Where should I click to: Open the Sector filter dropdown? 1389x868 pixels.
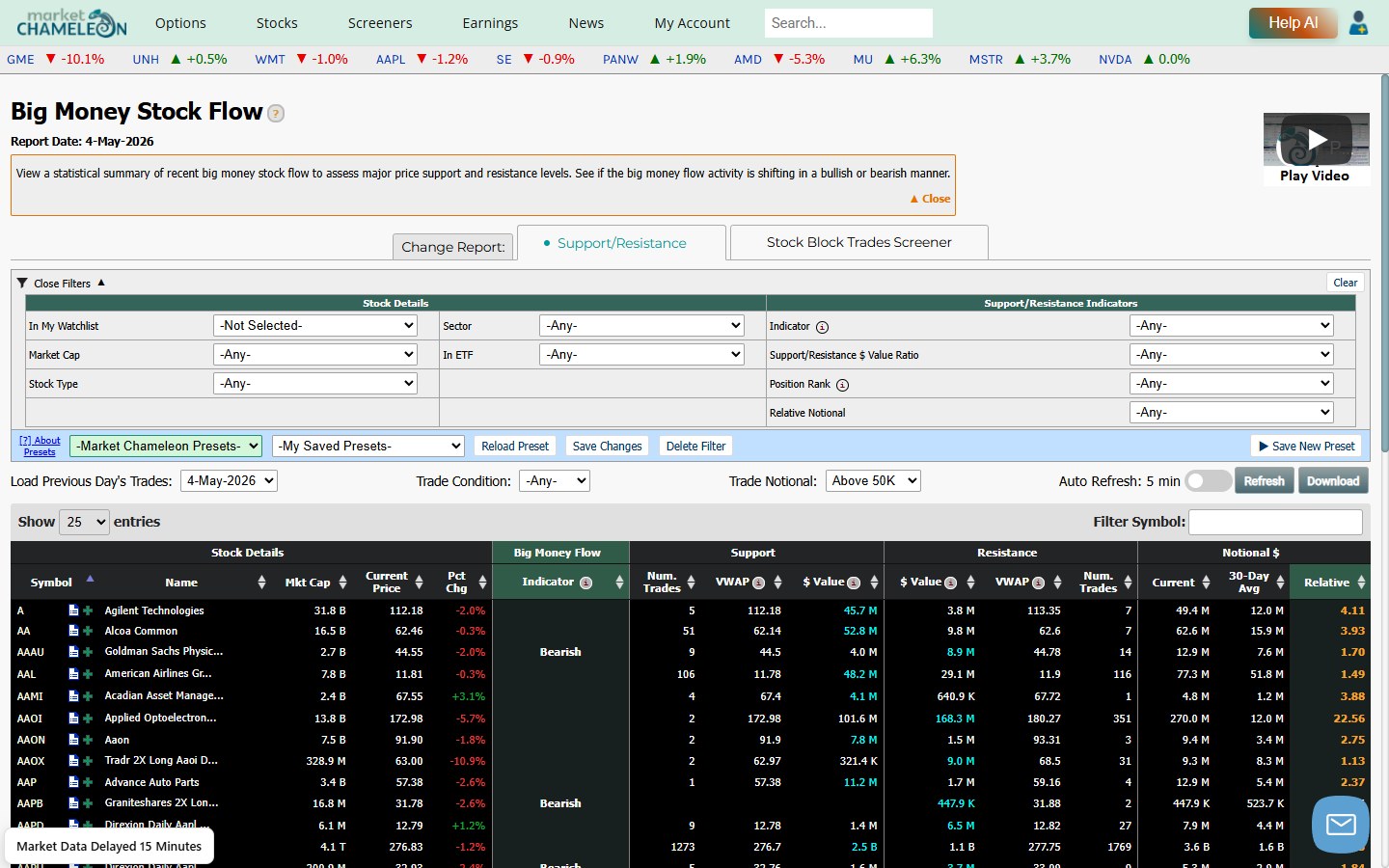point(641,326)
